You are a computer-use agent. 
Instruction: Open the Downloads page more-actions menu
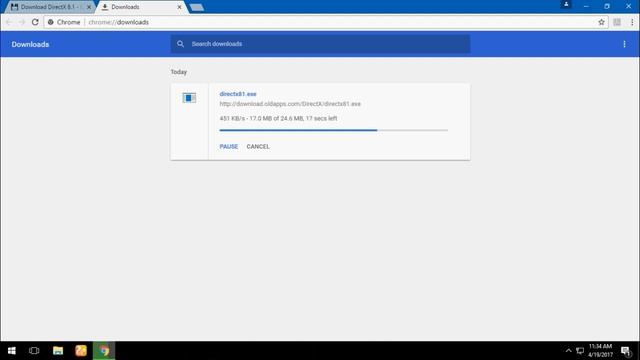[624, 44]
